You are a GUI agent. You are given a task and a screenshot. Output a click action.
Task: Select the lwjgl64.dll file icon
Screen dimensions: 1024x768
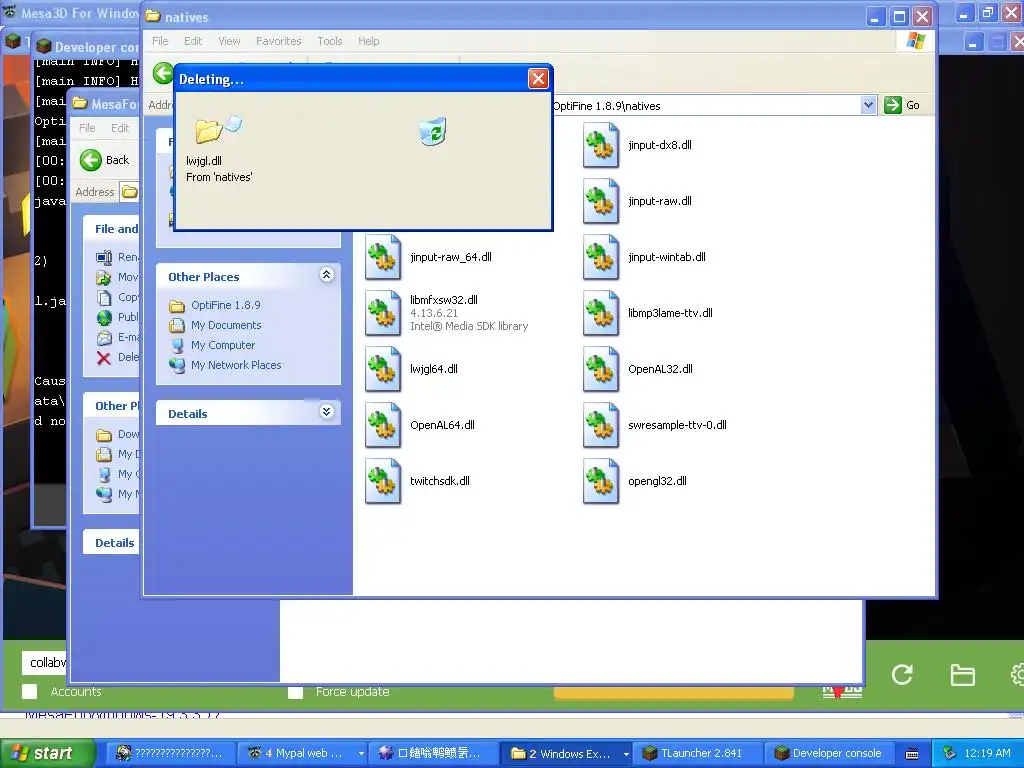click(383, 370)
